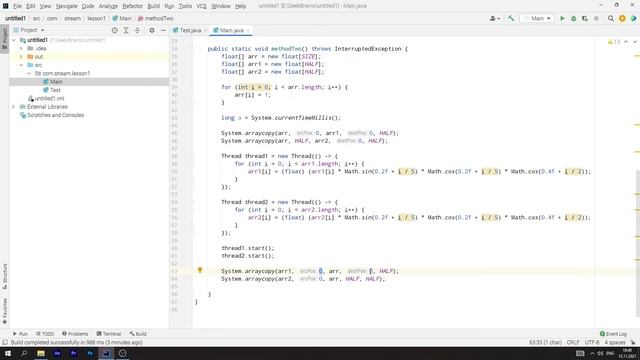Open the Run tool window button
This screenshot has width=640, height=360.
click(x=20, y=334)
